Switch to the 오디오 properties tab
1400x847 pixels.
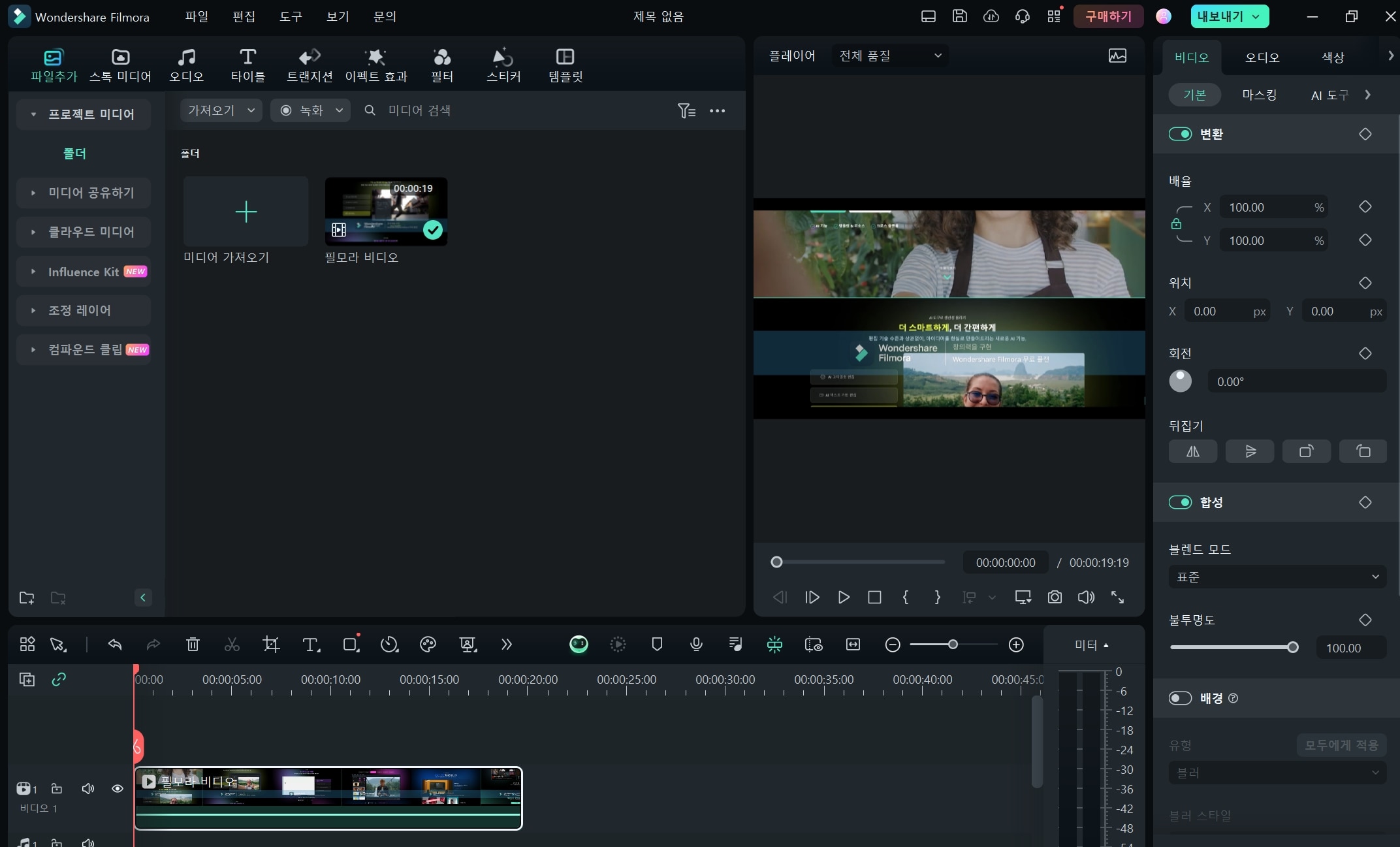[x=1262, y=57]
